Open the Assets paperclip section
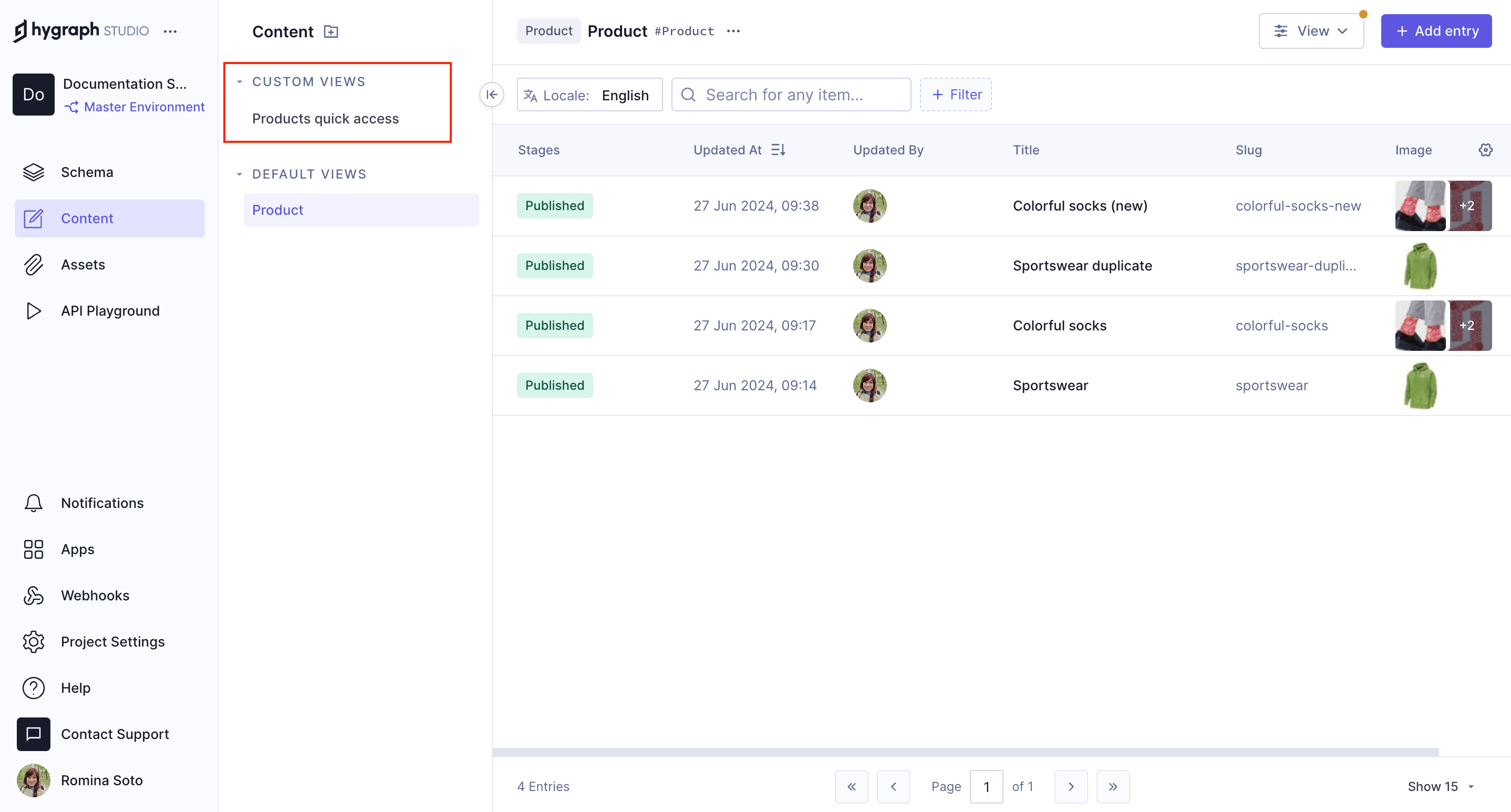This screenshot has width=1511, height=812. click(82, 264)
